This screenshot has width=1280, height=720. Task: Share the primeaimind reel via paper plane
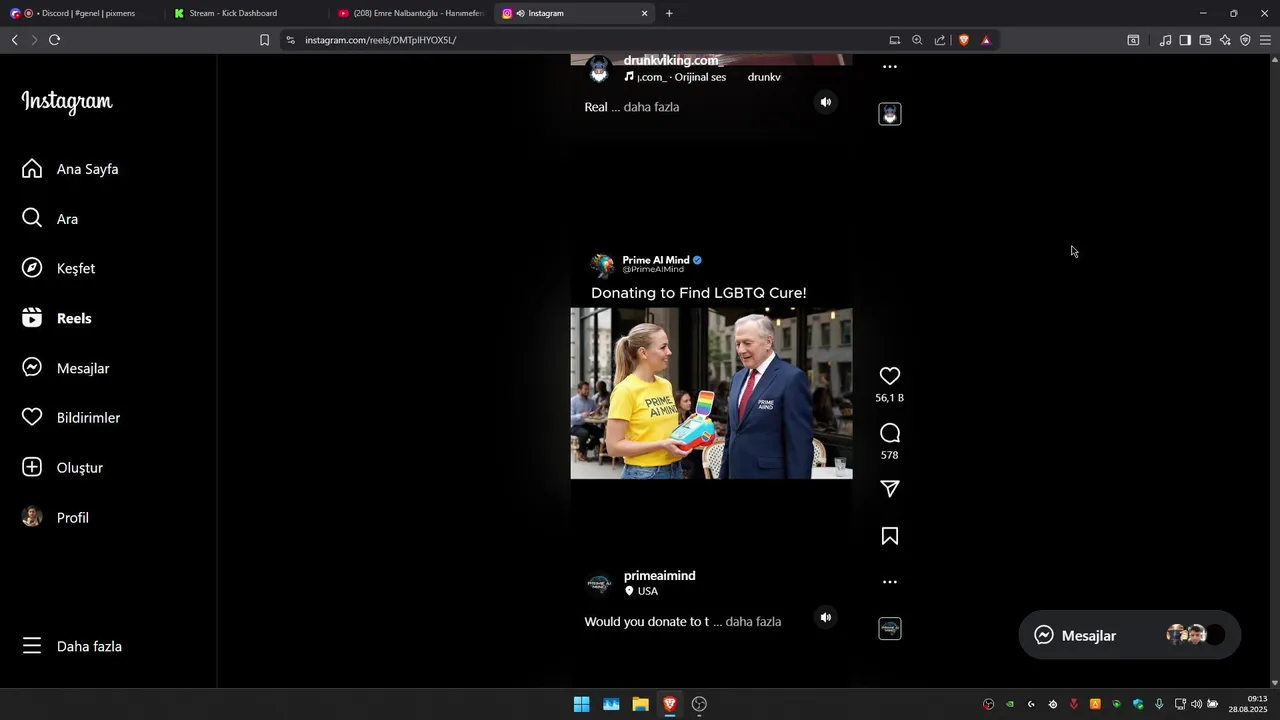(x=890, y=489)
